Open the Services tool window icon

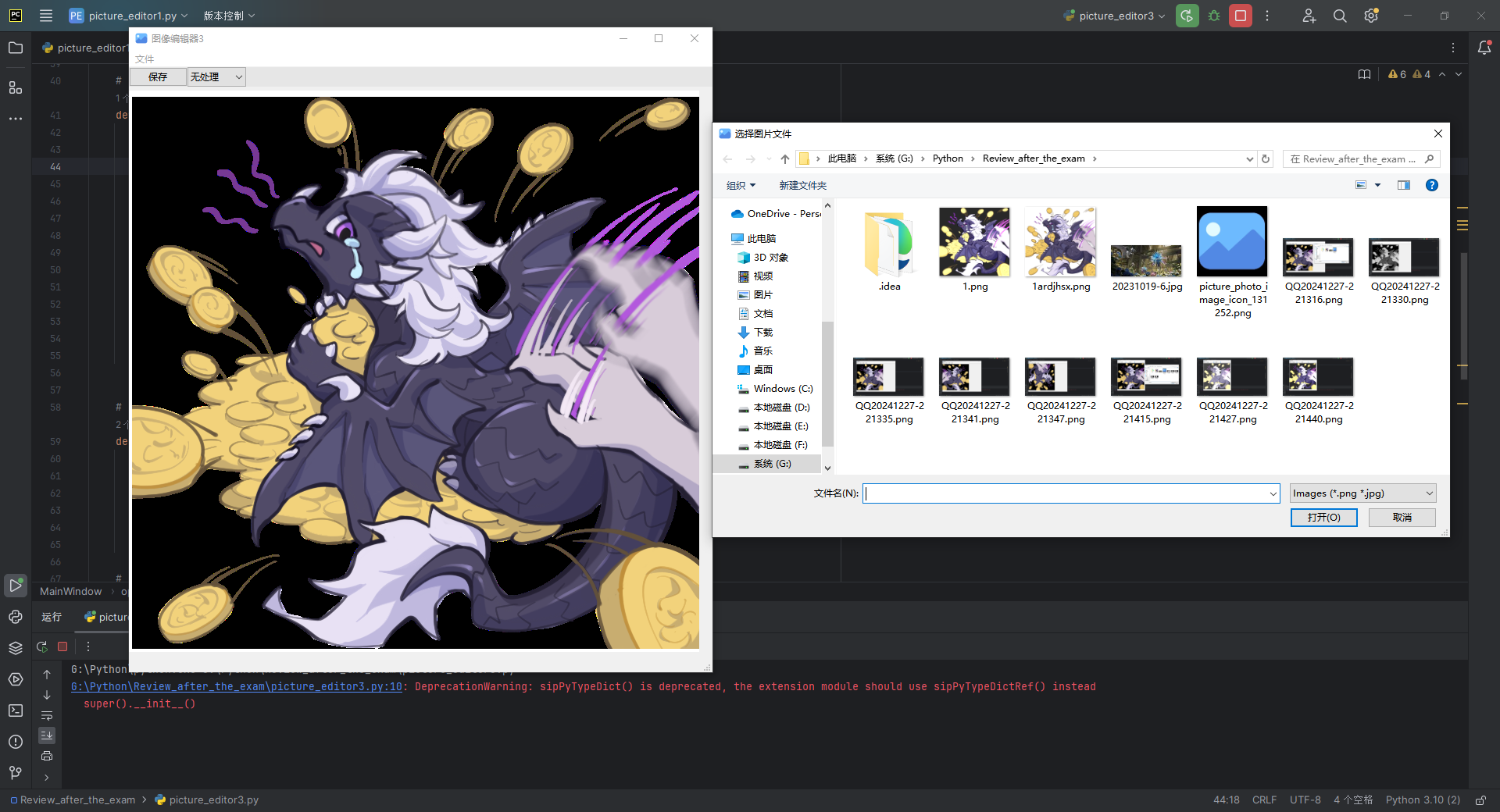pyautogui.click(x=16, y=679)
